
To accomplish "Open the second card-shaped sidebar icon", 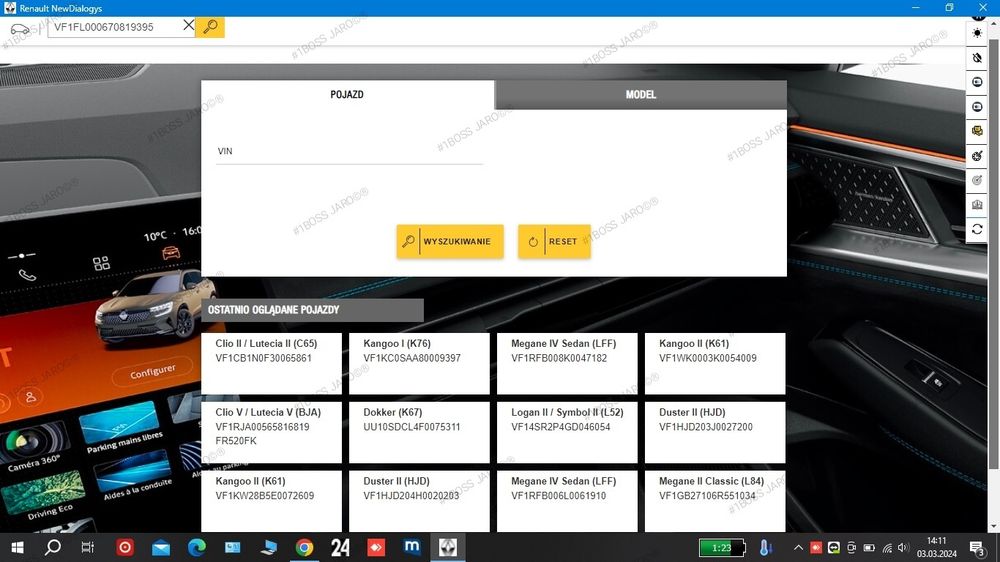I will (x=977, y=107).
